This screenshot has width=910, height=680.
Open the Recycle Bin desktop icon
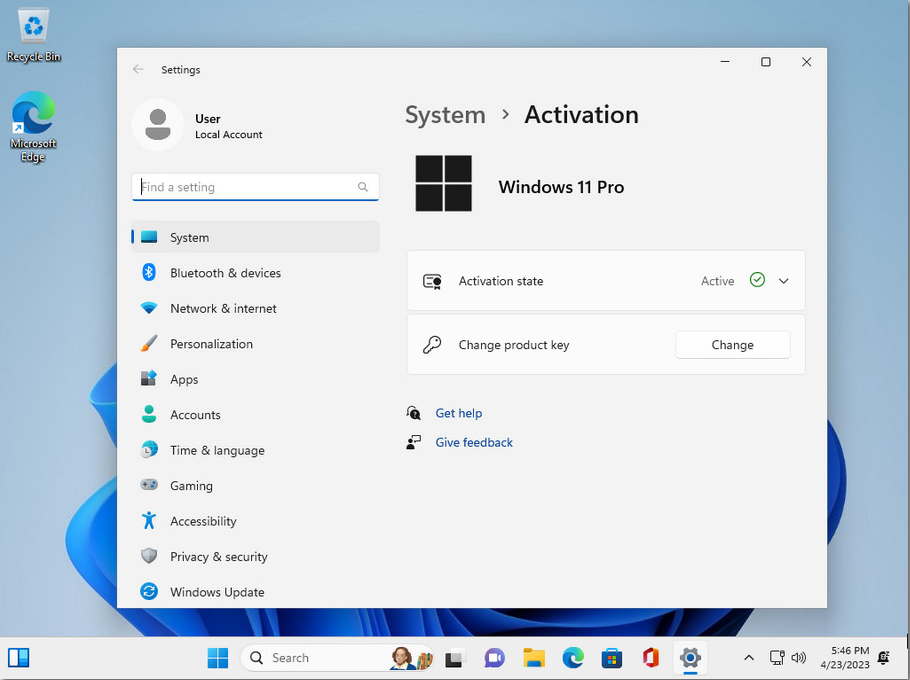tap(34, 35)
